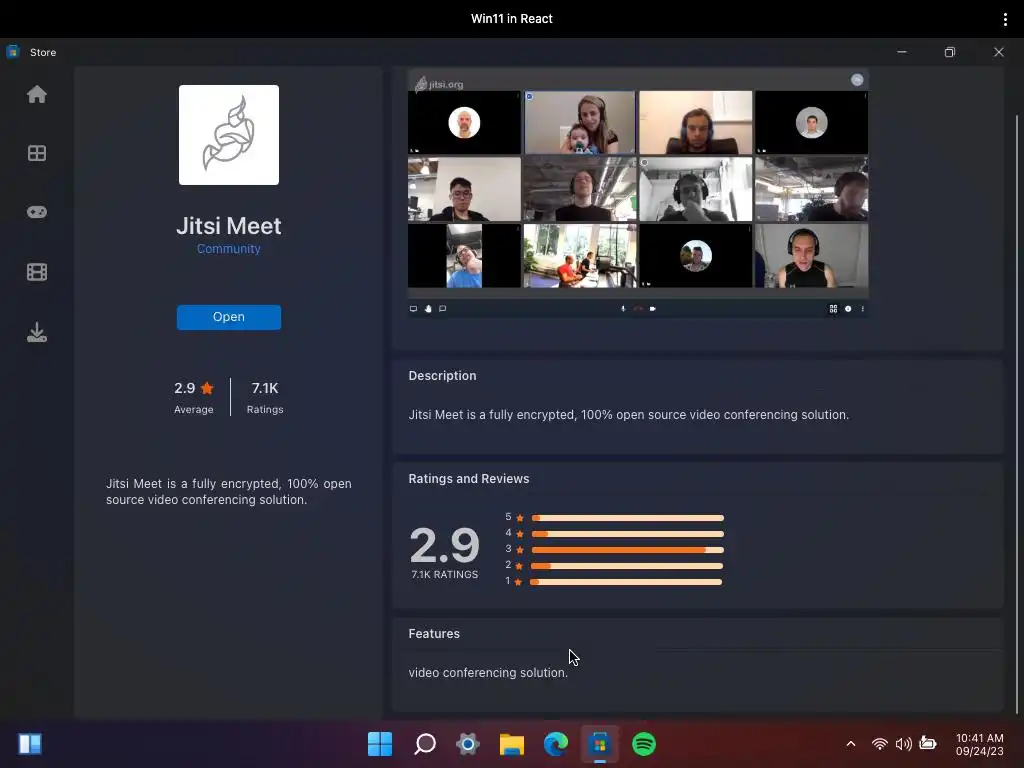Go to Store Home in sidebar
The image size is (1024, 768).
37,95
